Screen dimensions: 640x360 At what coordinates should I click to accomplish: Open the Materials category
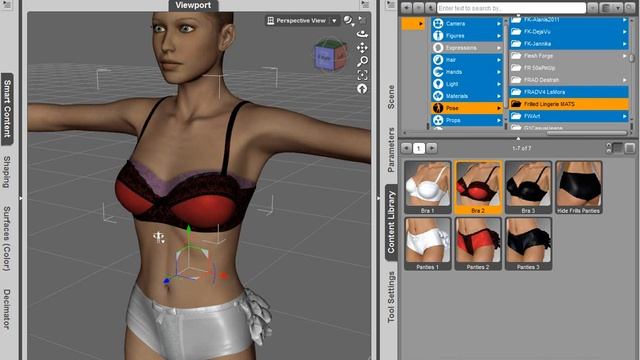pyautogui.click(x=467, y=96)
